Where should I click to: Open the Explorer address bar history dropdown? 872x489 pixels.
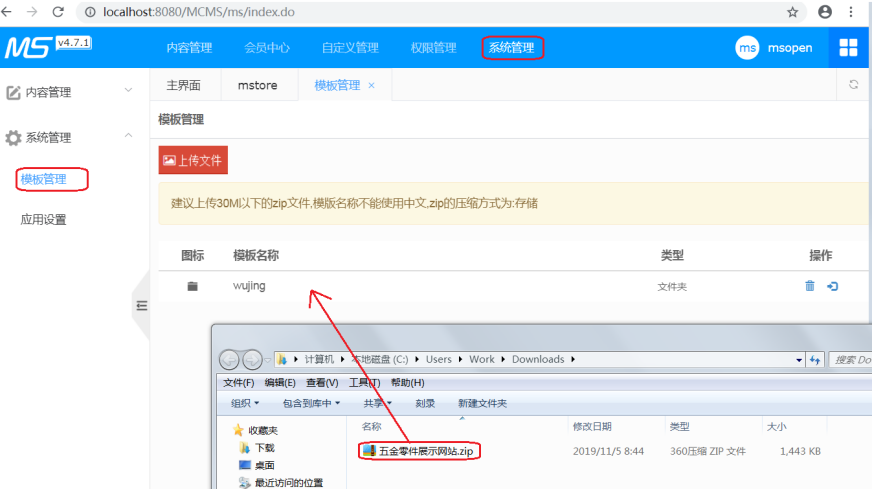pos(799,360)
